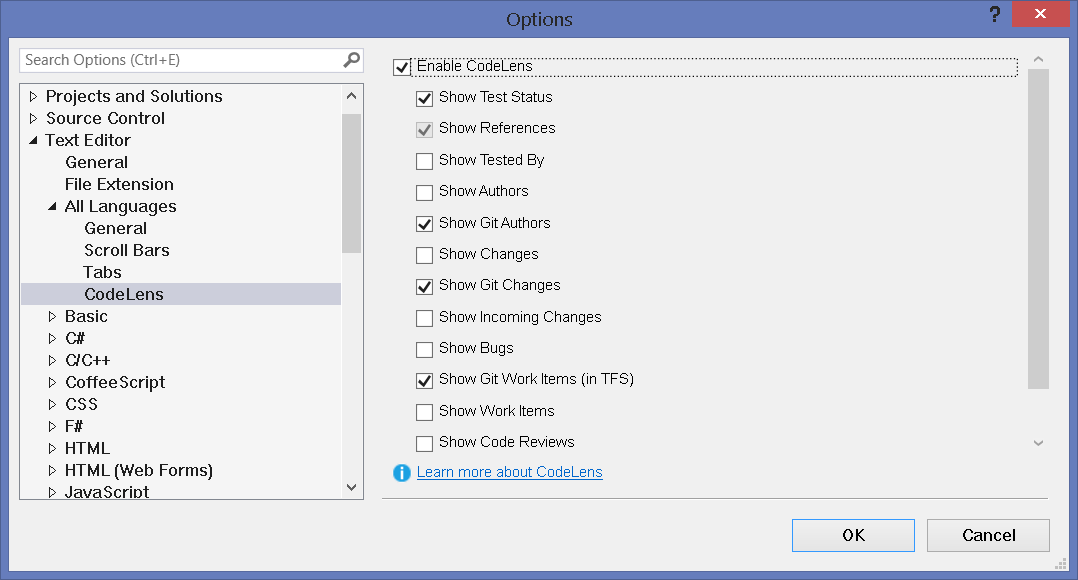Select Tabs settings page in tree

pos(102,272)
